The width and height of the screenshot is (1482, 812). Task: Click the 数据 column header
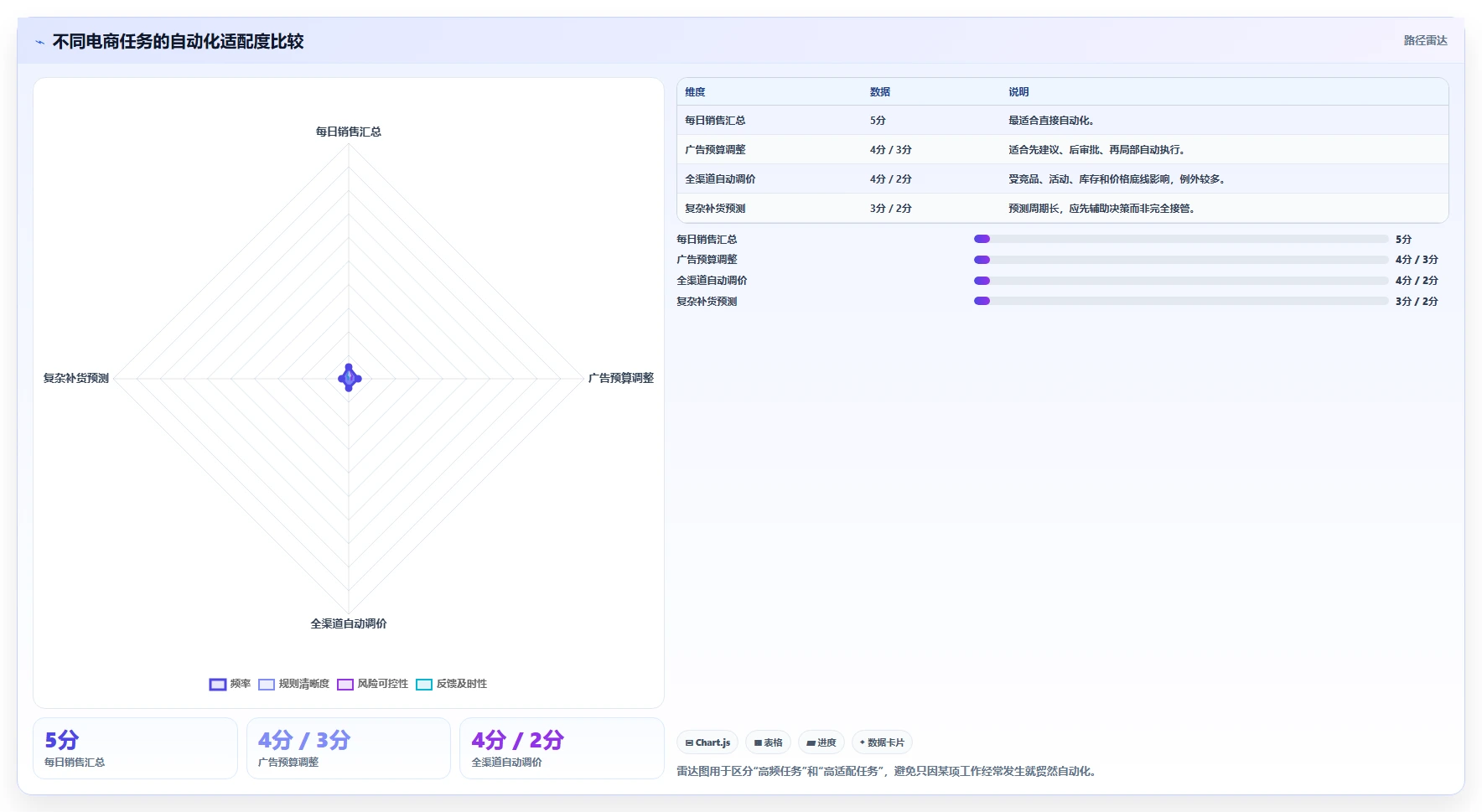(880, 92)
